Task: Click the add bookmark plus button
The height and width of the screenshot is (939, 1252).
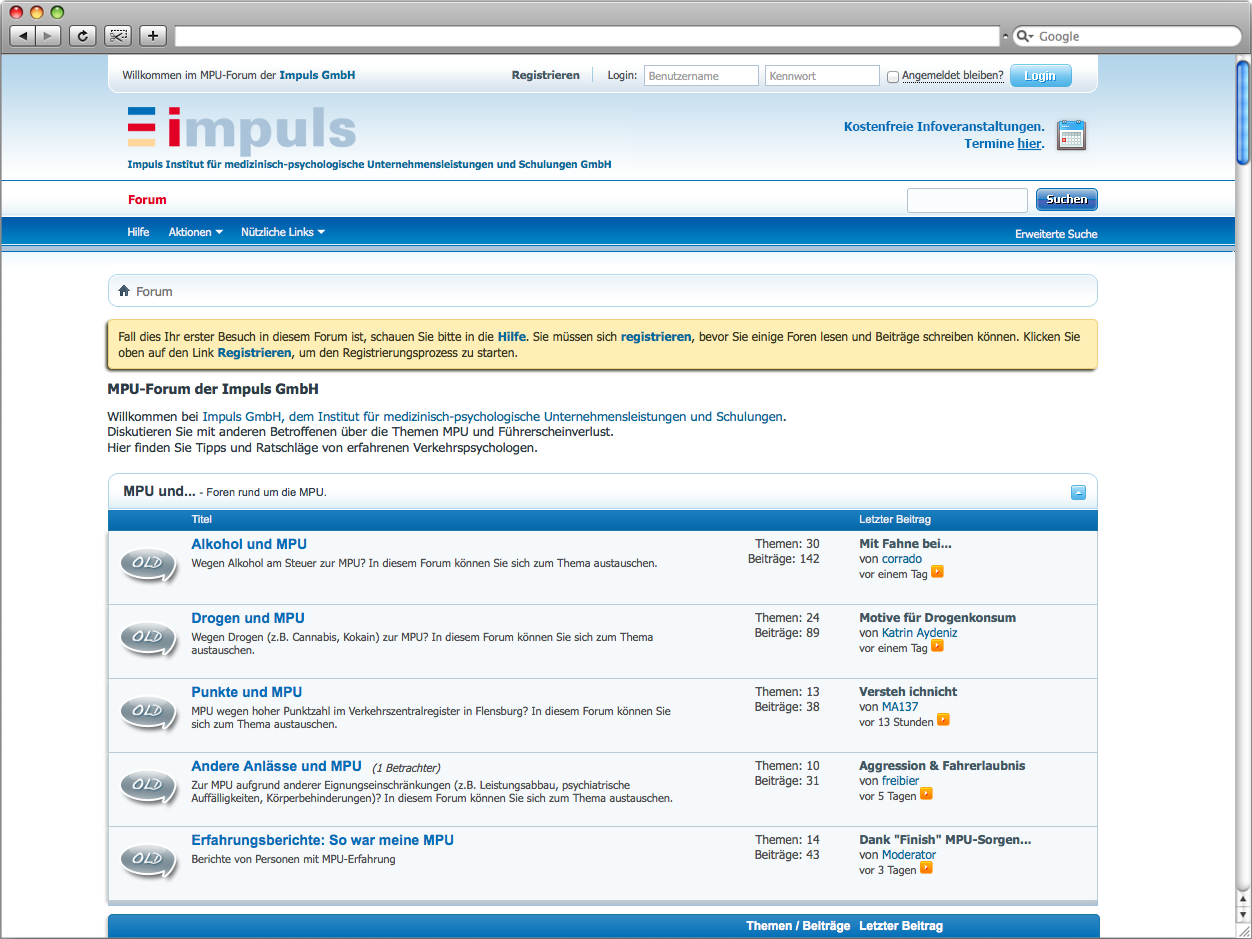Action: click(x=153, y=36)
